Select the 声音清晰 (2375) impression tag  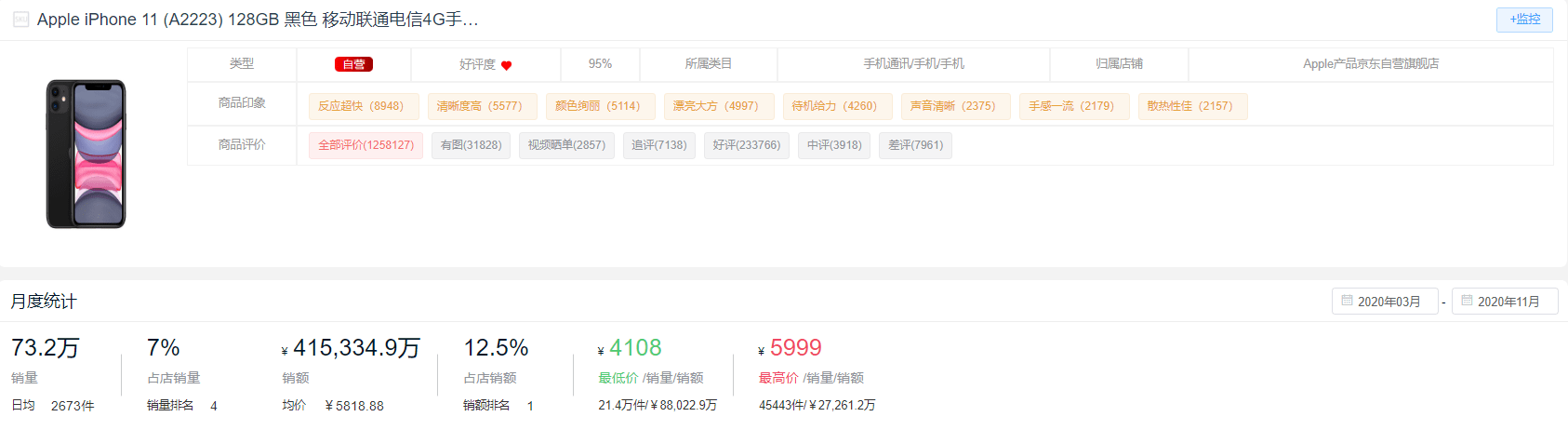955,106
